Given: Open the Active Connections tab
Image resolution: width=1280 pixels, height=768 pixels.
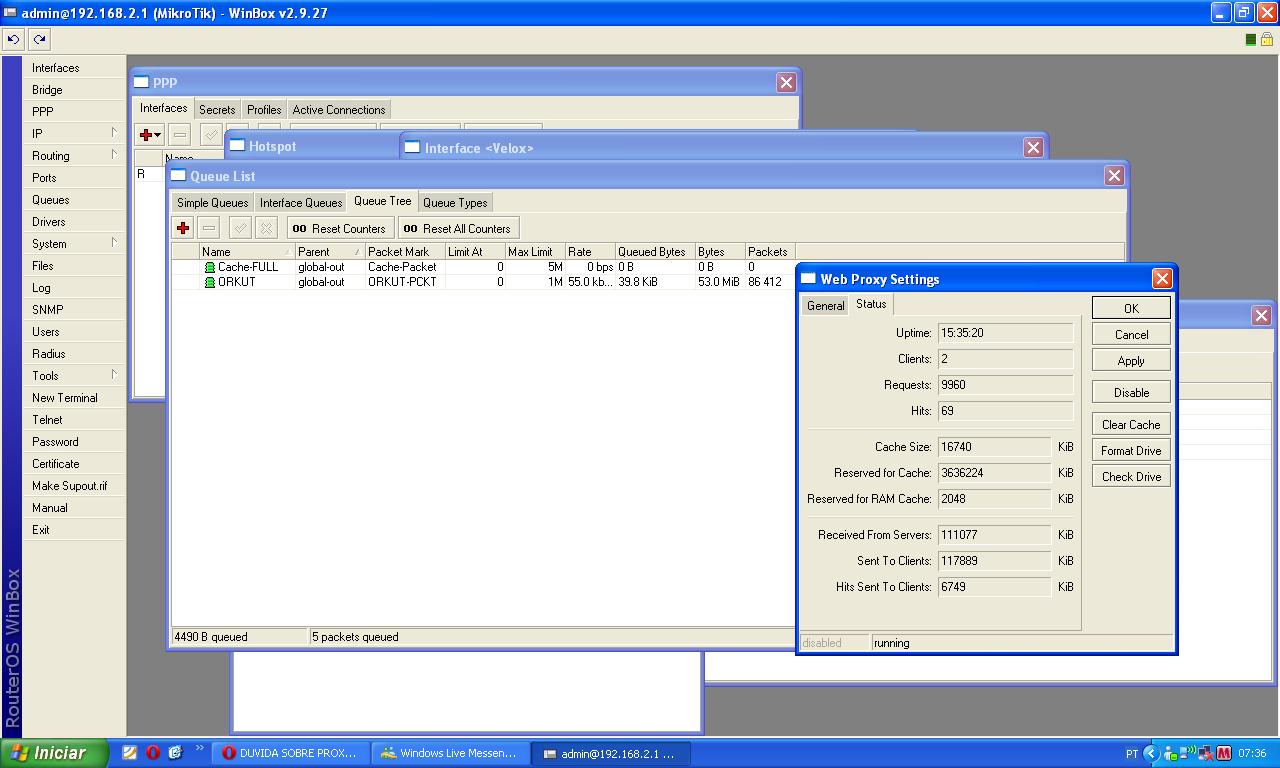Looking at the screenshot, I should pyautogui.click(x=339, y=110).
